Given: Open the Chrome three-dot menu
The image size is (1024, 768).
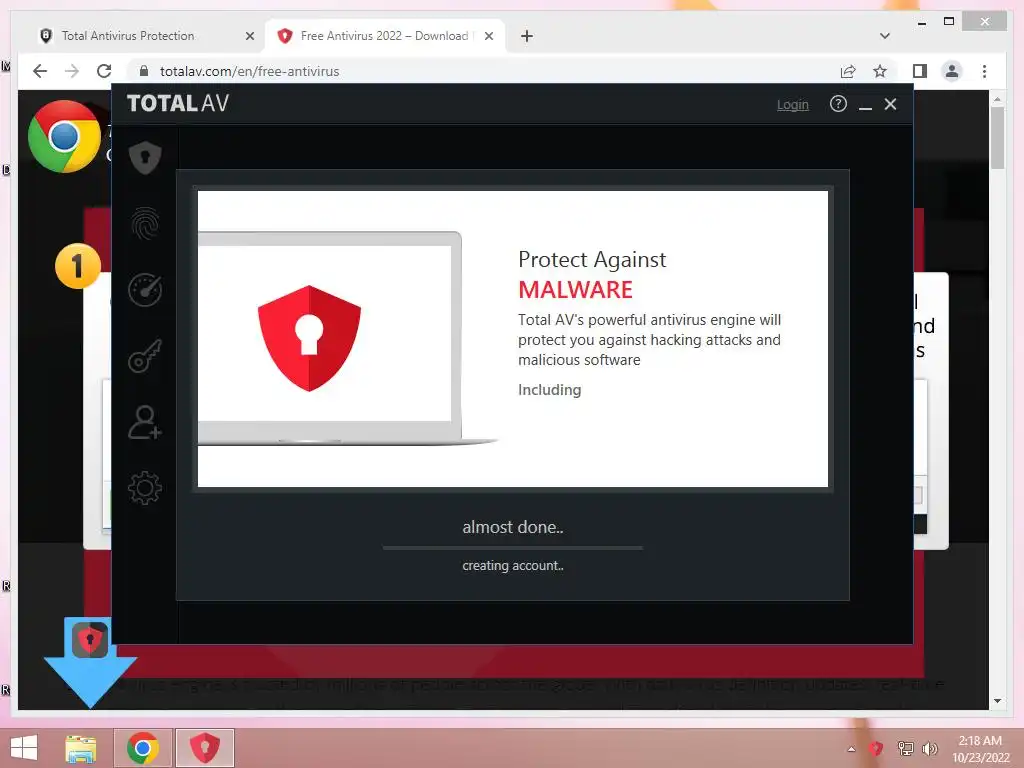Looking at the screenshot, I should coord(984,71).
